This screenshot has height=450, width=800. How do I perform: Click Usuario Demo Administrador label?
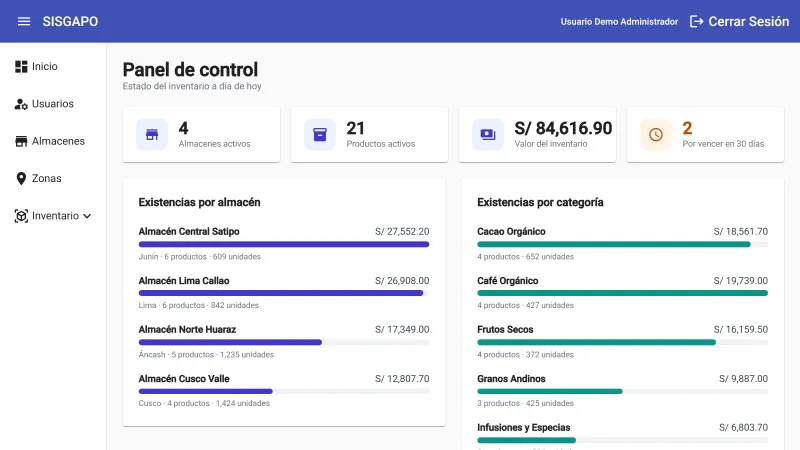619,21
